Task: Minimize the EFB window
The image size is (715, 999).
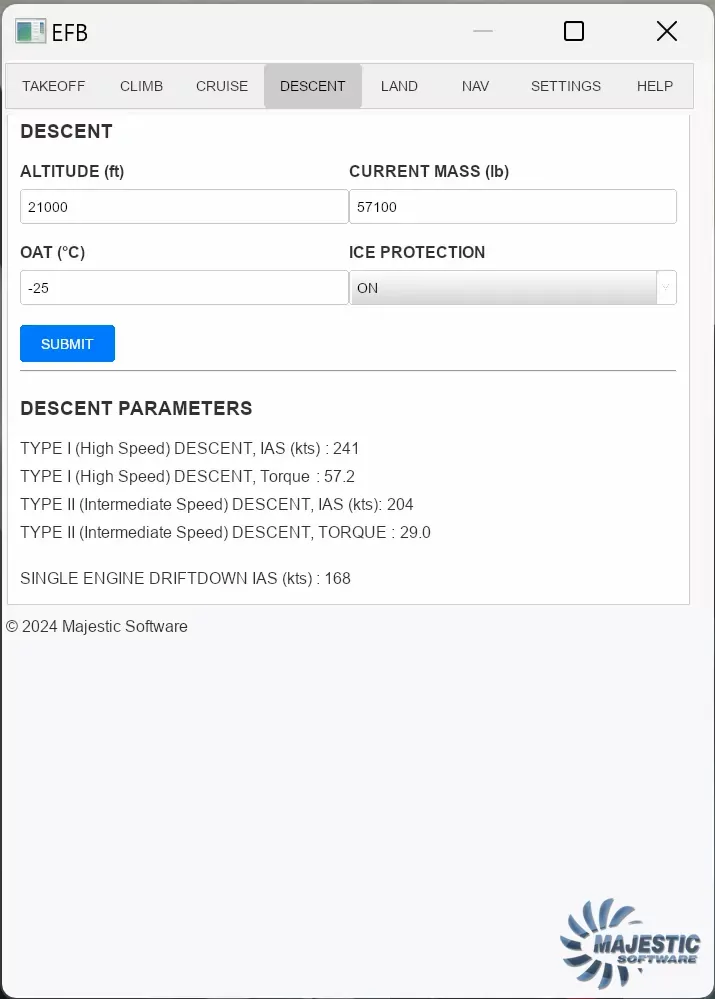Action: point(483,31)
